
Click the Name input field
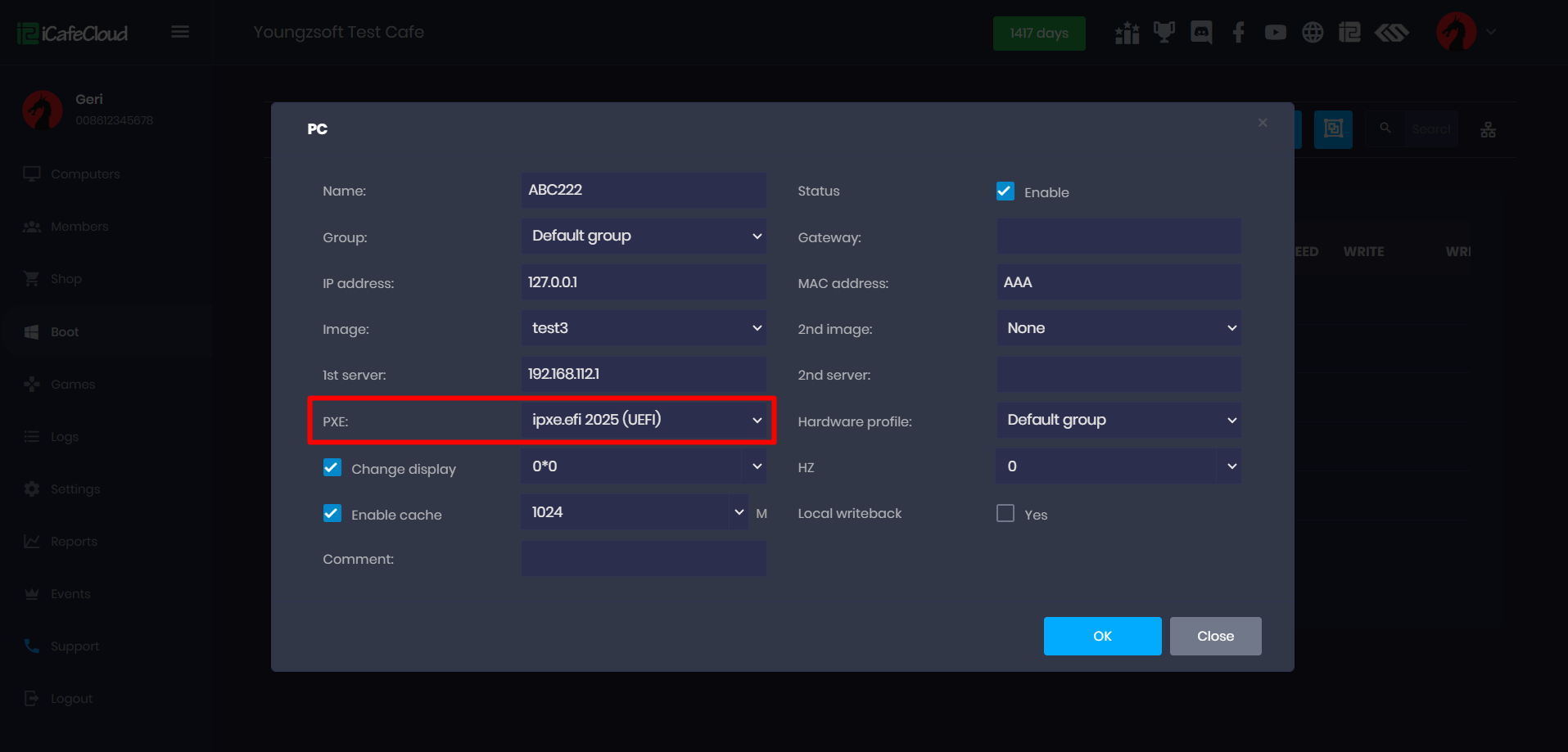click(x=644, y=190)
